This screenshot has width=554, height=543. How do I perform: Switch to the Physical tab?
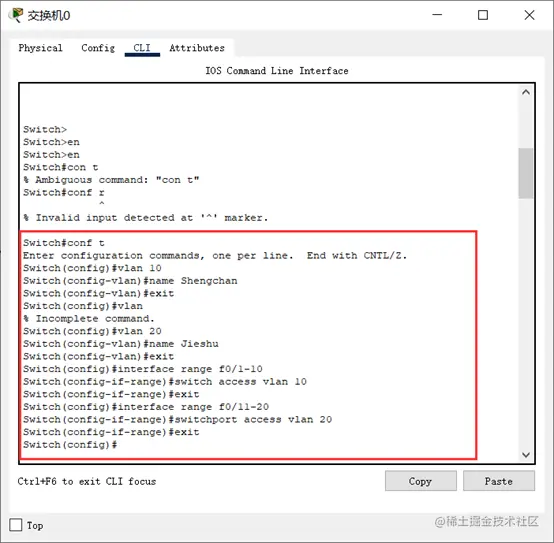[40, 48]
